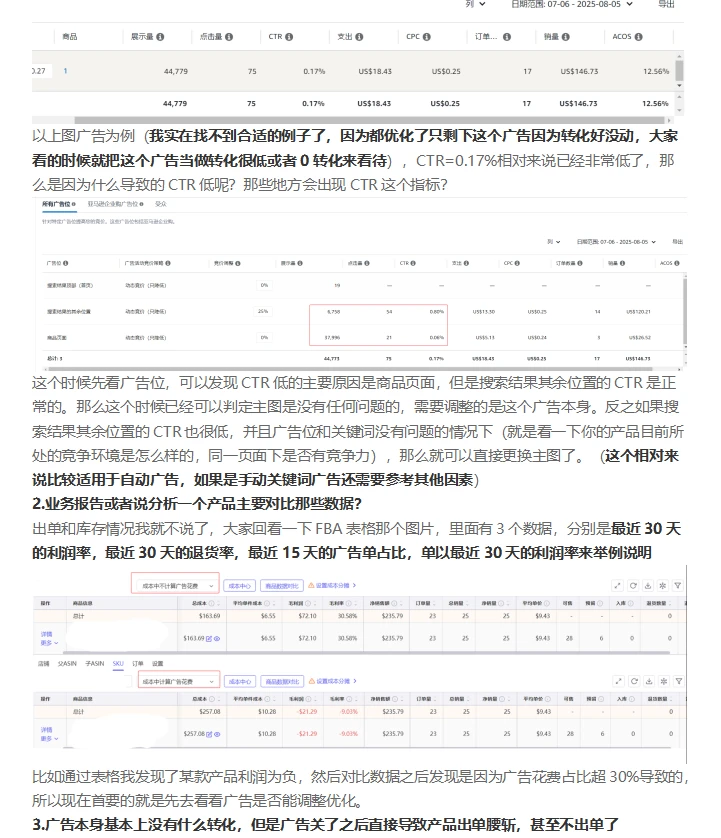Switch to the 父ASIN tab
Viewport: 721px width, 838px height.
tap(67, 664)
